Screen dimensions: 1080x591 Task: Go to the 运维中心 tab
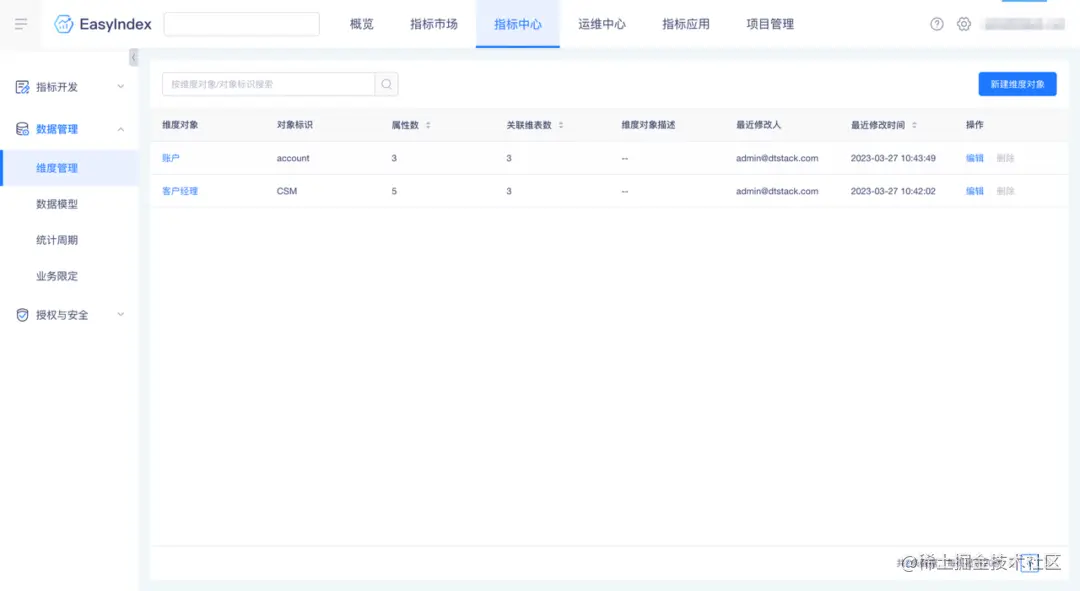(602, 24)
